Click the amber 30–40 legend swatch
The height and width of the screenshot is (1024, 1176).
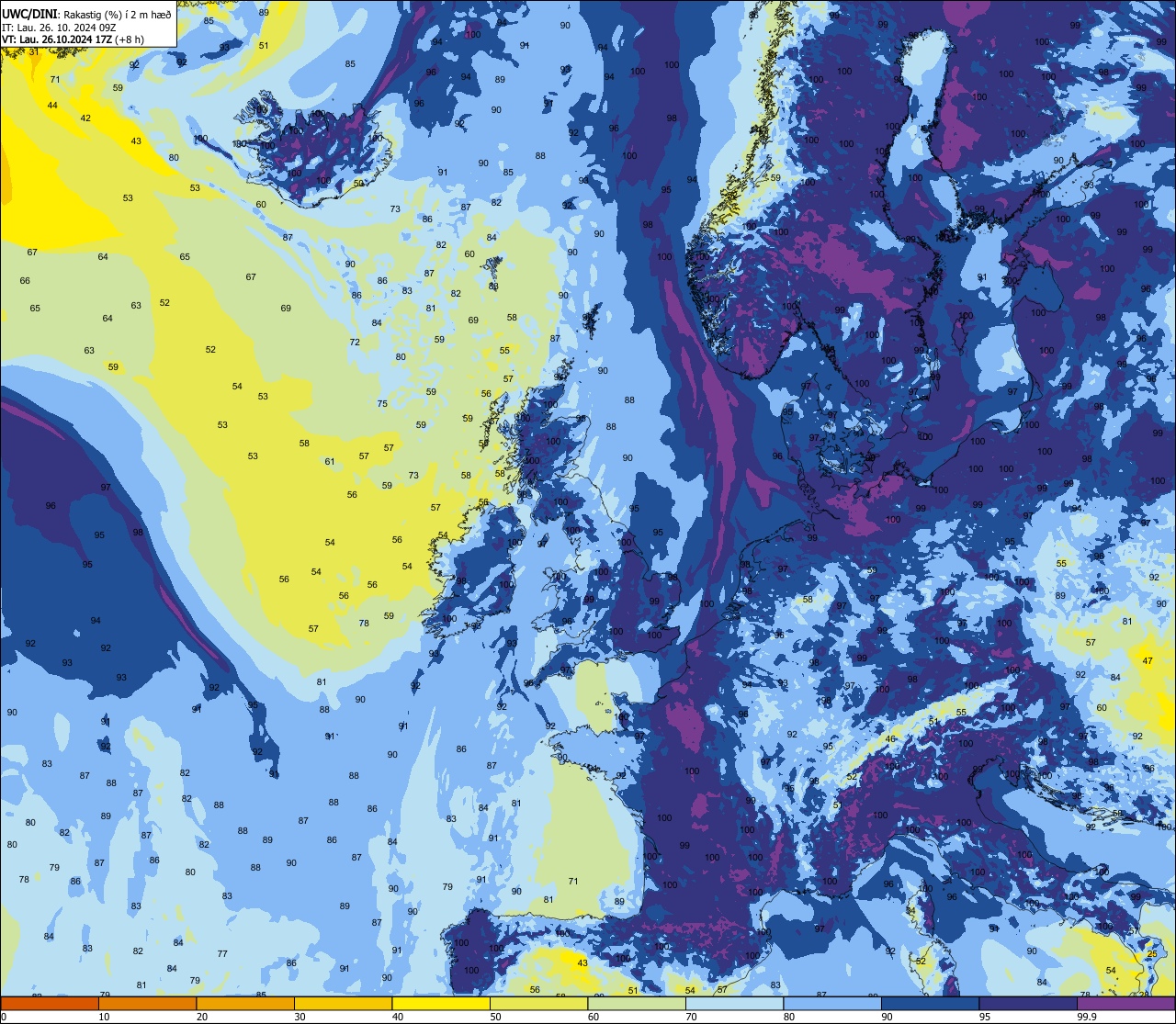(344, 1003)
